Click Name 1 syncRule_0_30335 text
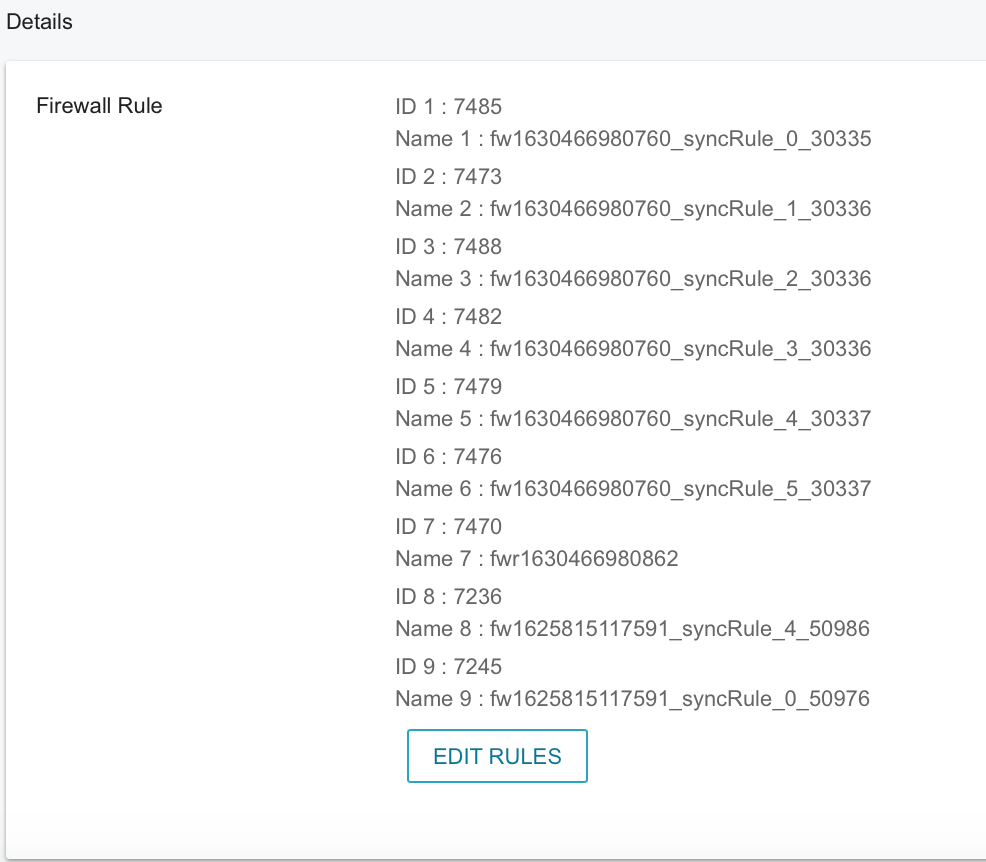Screen dimensions: 986x862 (633, 139)
